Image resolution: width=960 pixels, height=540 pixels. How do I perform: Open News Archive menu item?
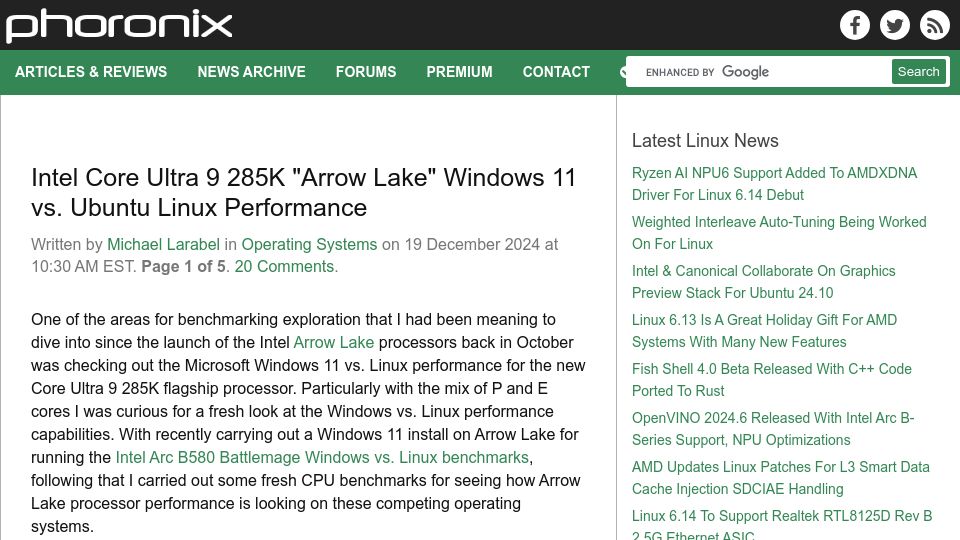click(x=251, y=72)
